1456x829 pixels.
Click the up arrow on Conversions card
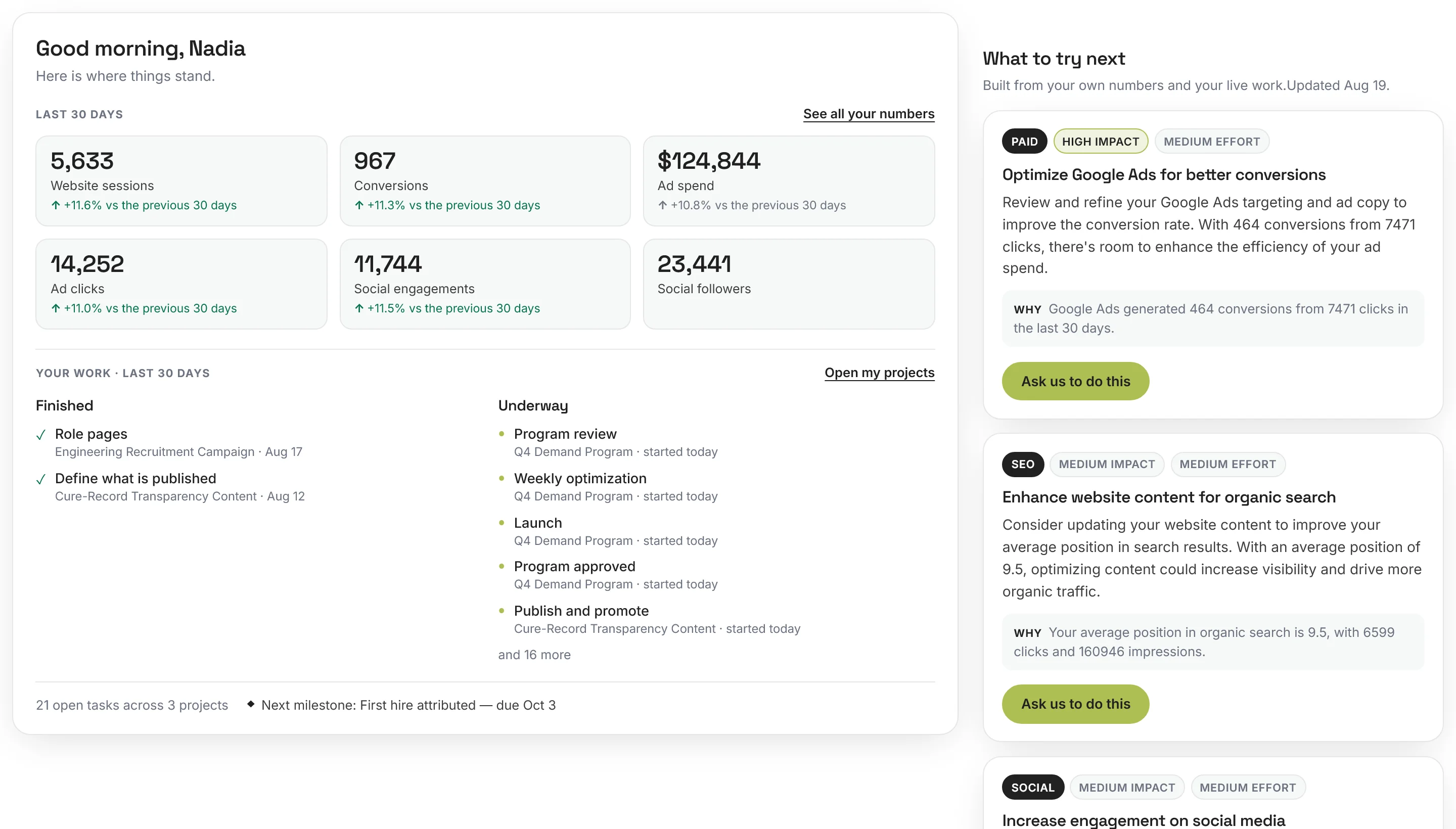(x=359, y=205)
